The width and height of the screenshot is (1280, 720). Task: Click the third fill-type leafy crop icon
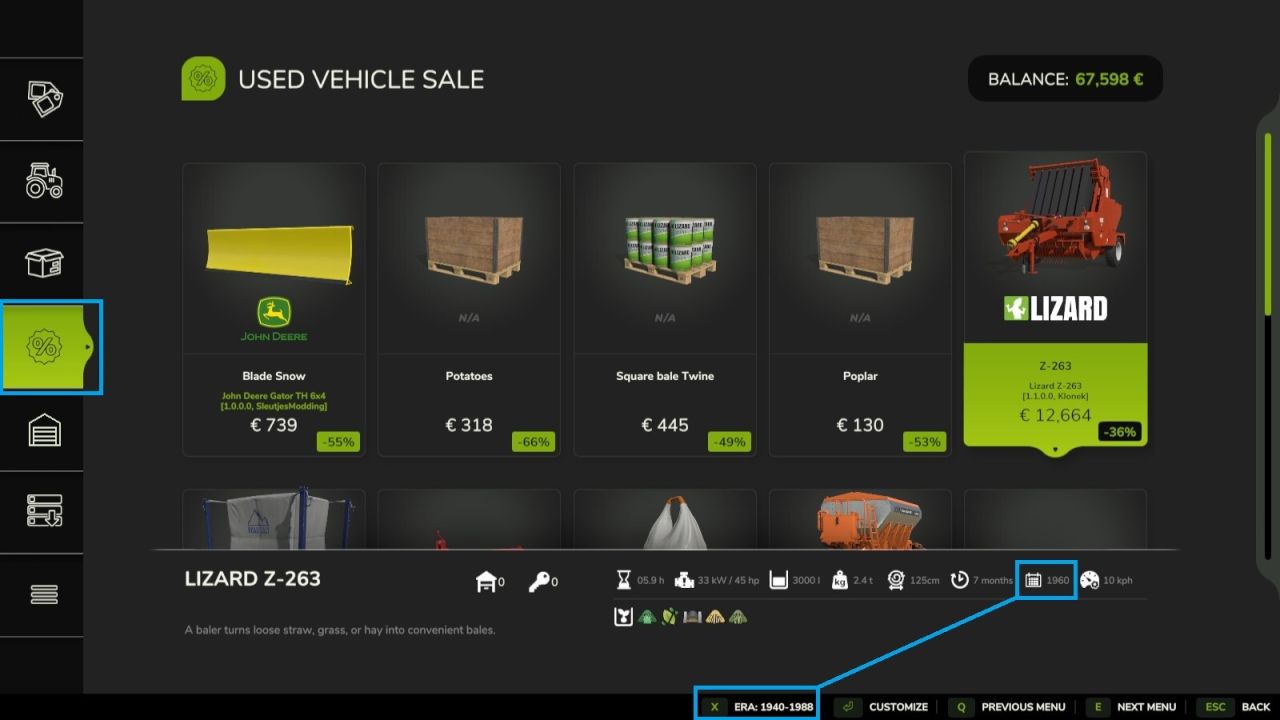pyautogui.click(x=669, y=617)
